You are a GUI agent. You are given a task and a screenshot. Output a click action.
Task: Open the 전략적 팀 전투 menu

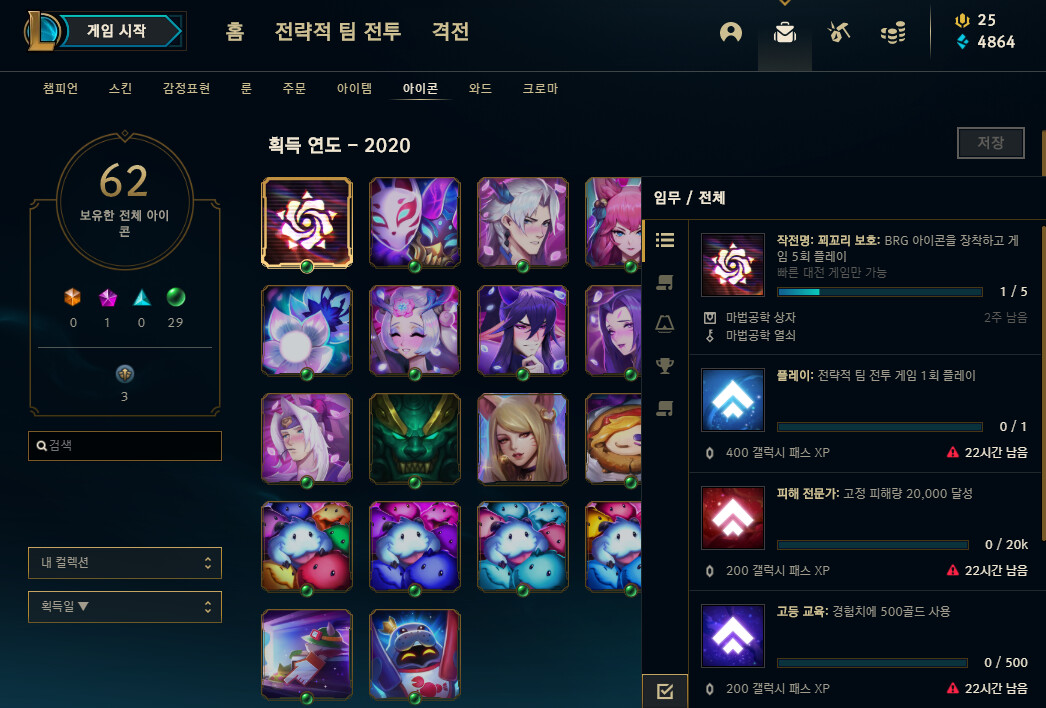(338, 31)
